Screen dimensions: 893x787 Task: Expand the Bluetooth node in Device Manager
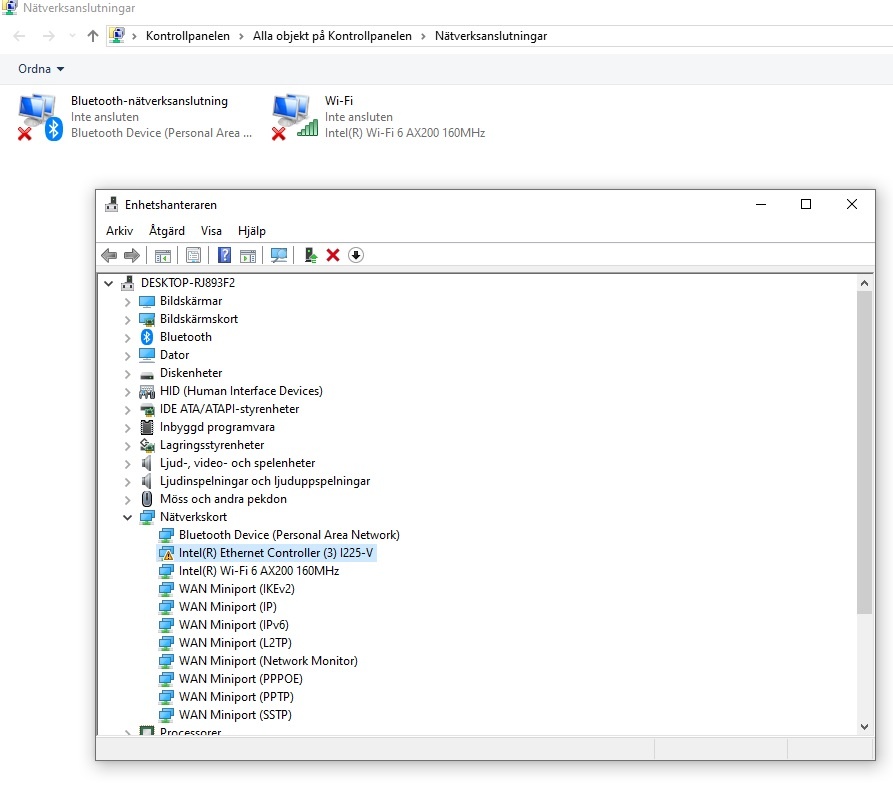click(x=128, y=338)
